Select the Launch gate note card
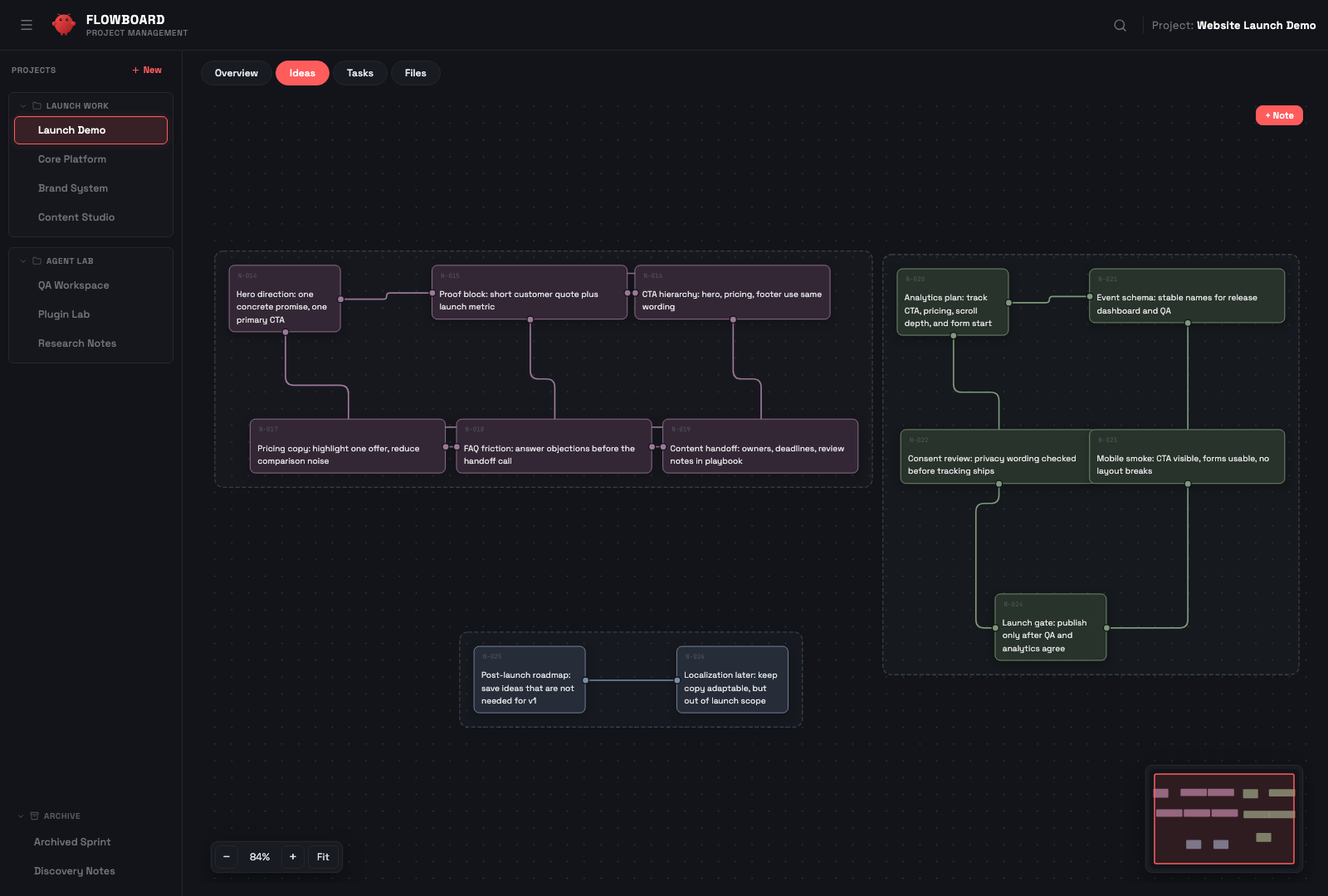Image resolution: width=1328 pixels, height=896 pixels. (x=1051, y=627)
